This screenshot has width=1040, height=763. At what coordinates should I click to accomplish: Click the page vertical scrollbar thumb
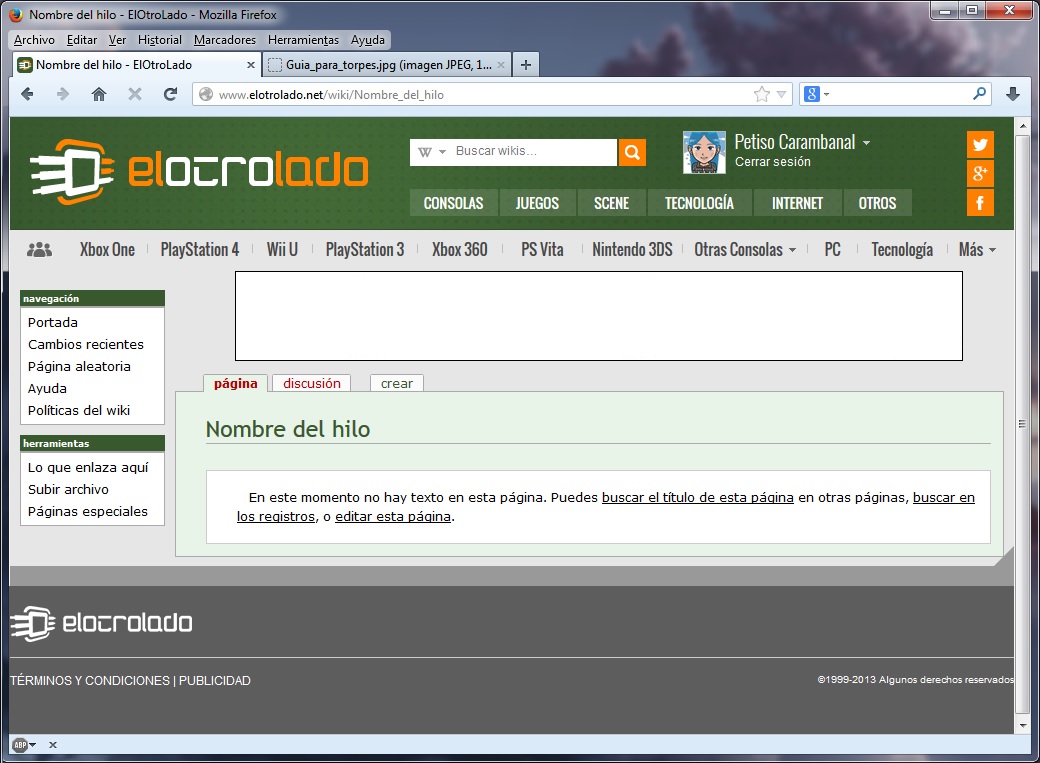pos(1022,423)
